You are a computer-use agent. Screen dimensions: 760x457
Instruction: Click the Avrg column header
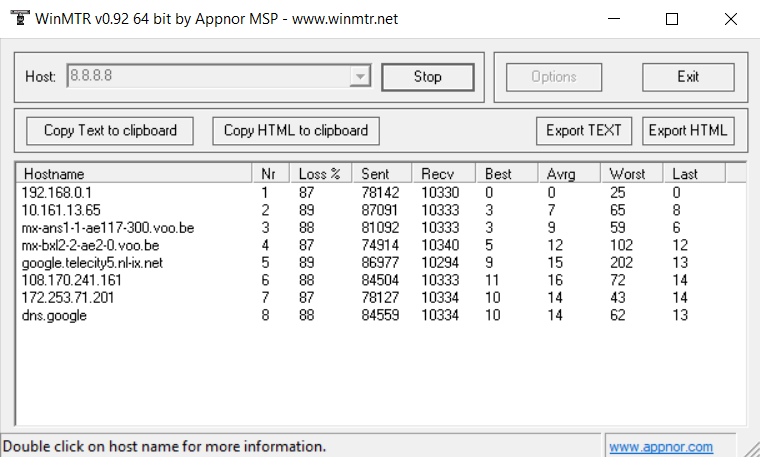coord(570,173)
